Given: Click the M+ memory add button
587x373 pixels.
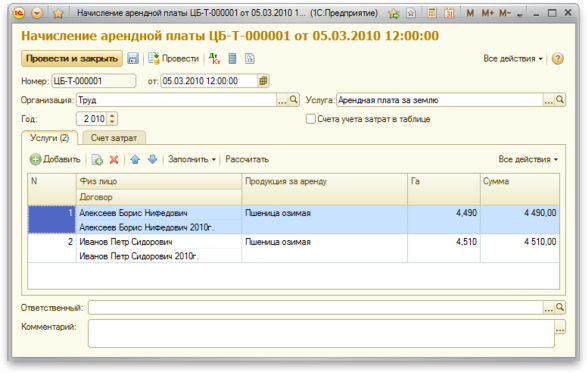Looking at the screenshot, I should click(487, 13).
